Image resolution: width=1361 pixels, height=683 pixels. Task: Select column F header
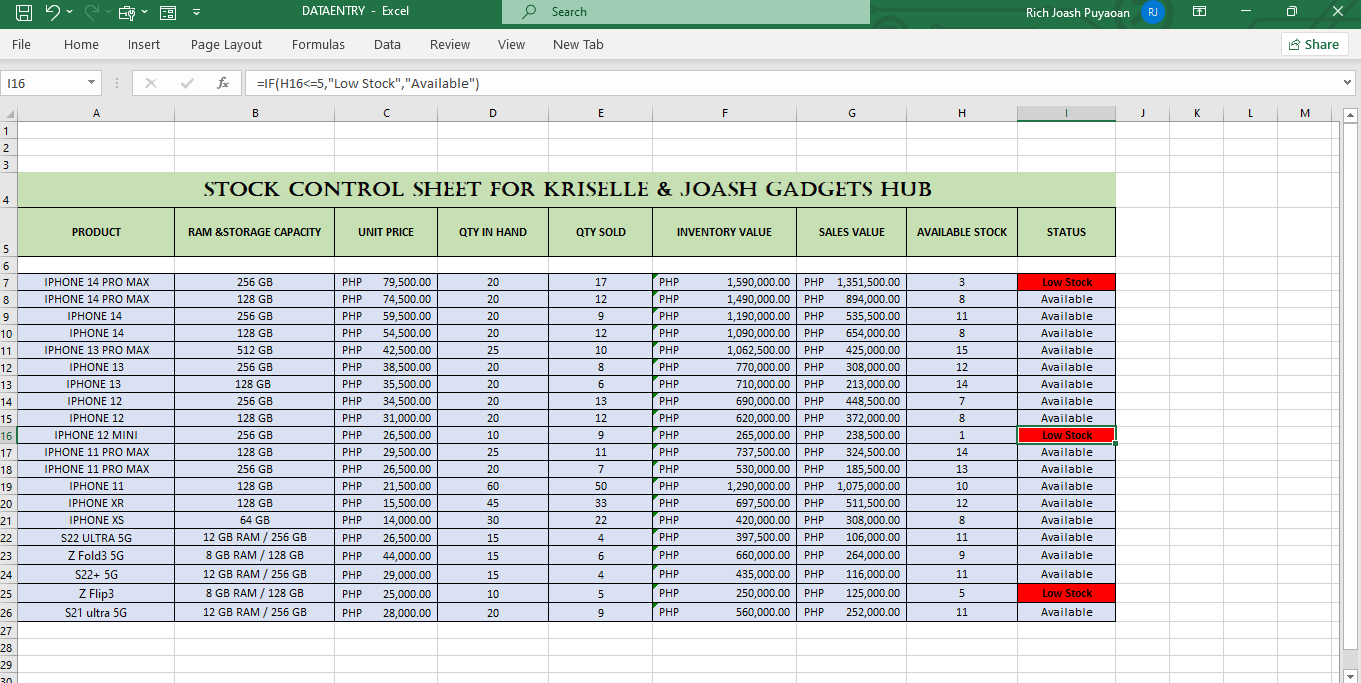click(724, 113)
